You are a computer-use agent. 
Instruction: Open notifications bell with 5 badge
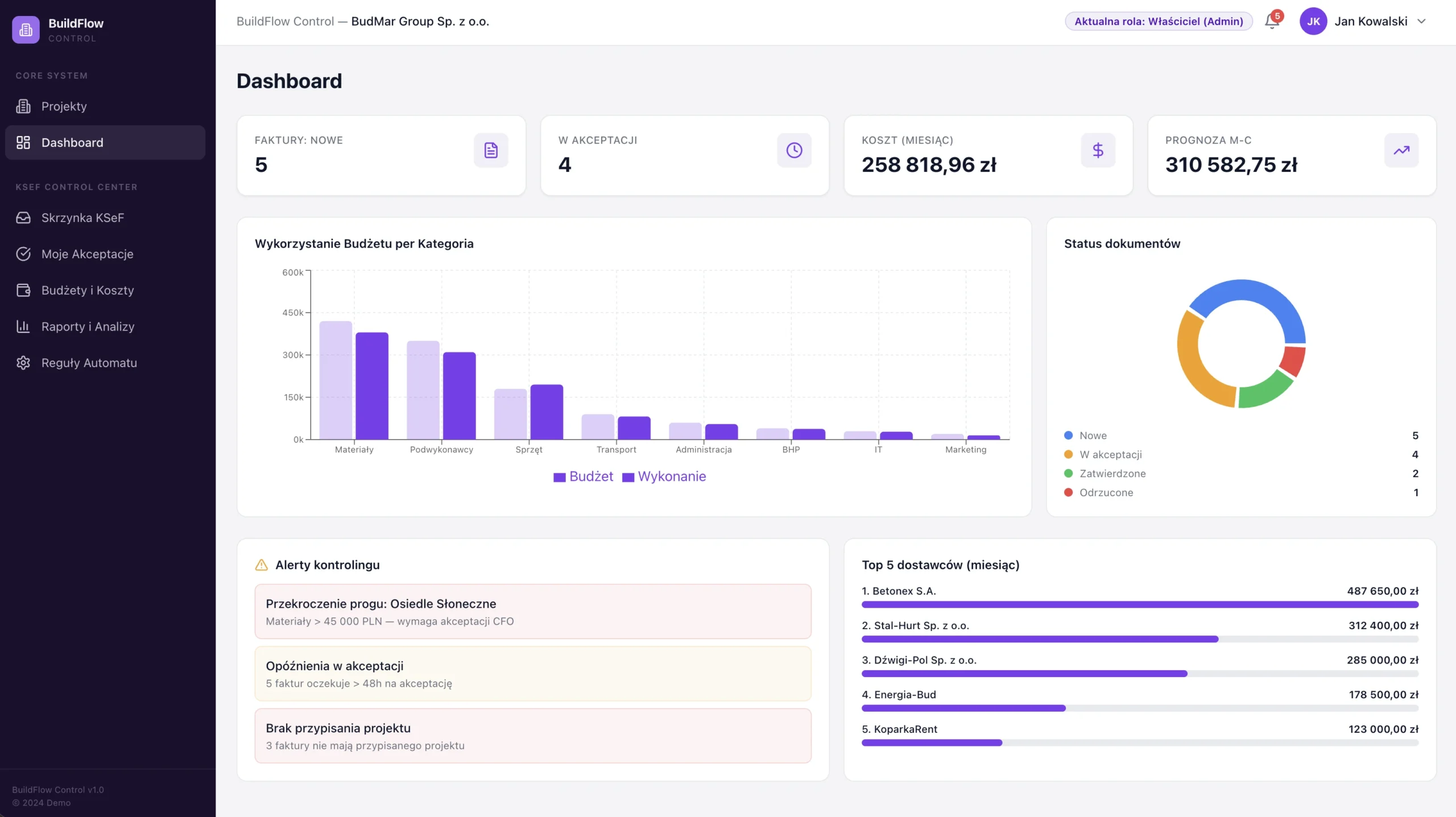1272,21
